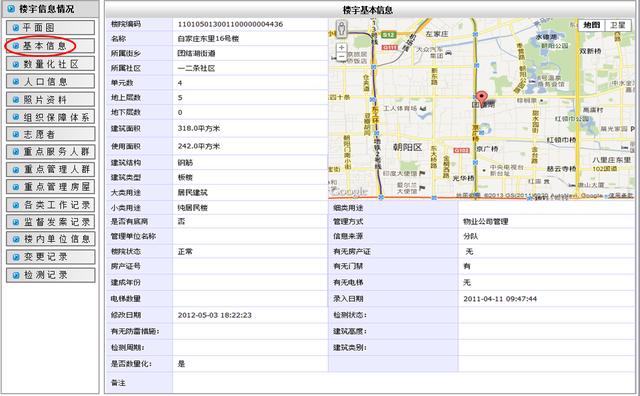This screenshot has height=396, width=640.
Task: Click the 楼宇基本信息 panel title
Action: (368, 10)
